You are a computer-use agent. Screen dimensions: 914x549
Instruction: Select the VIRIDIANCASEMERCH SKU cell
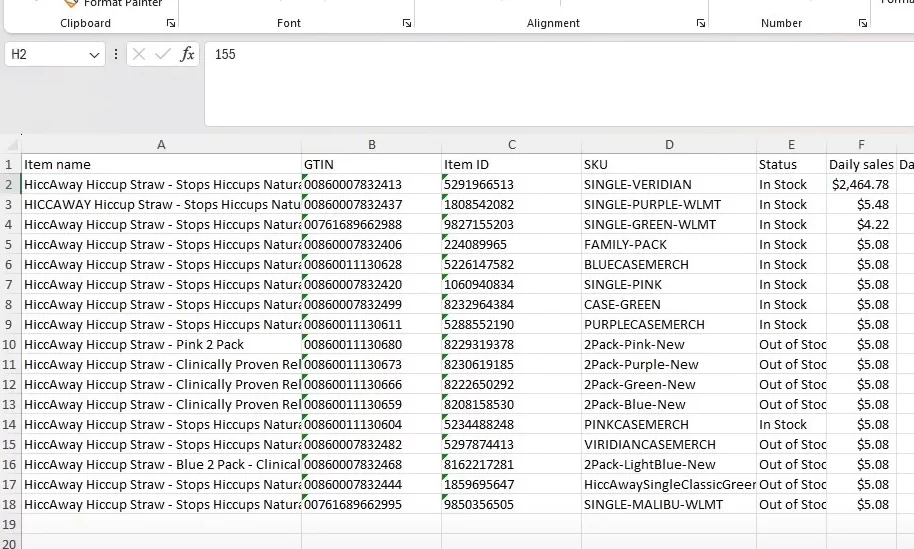[x=669, y=445]
